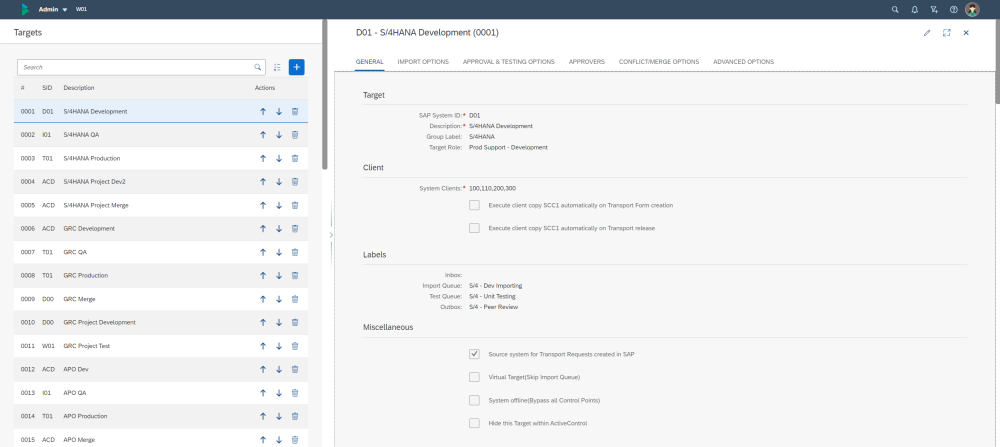Select the APO Dev row
1000x447 pixels.
click(161, 369)
